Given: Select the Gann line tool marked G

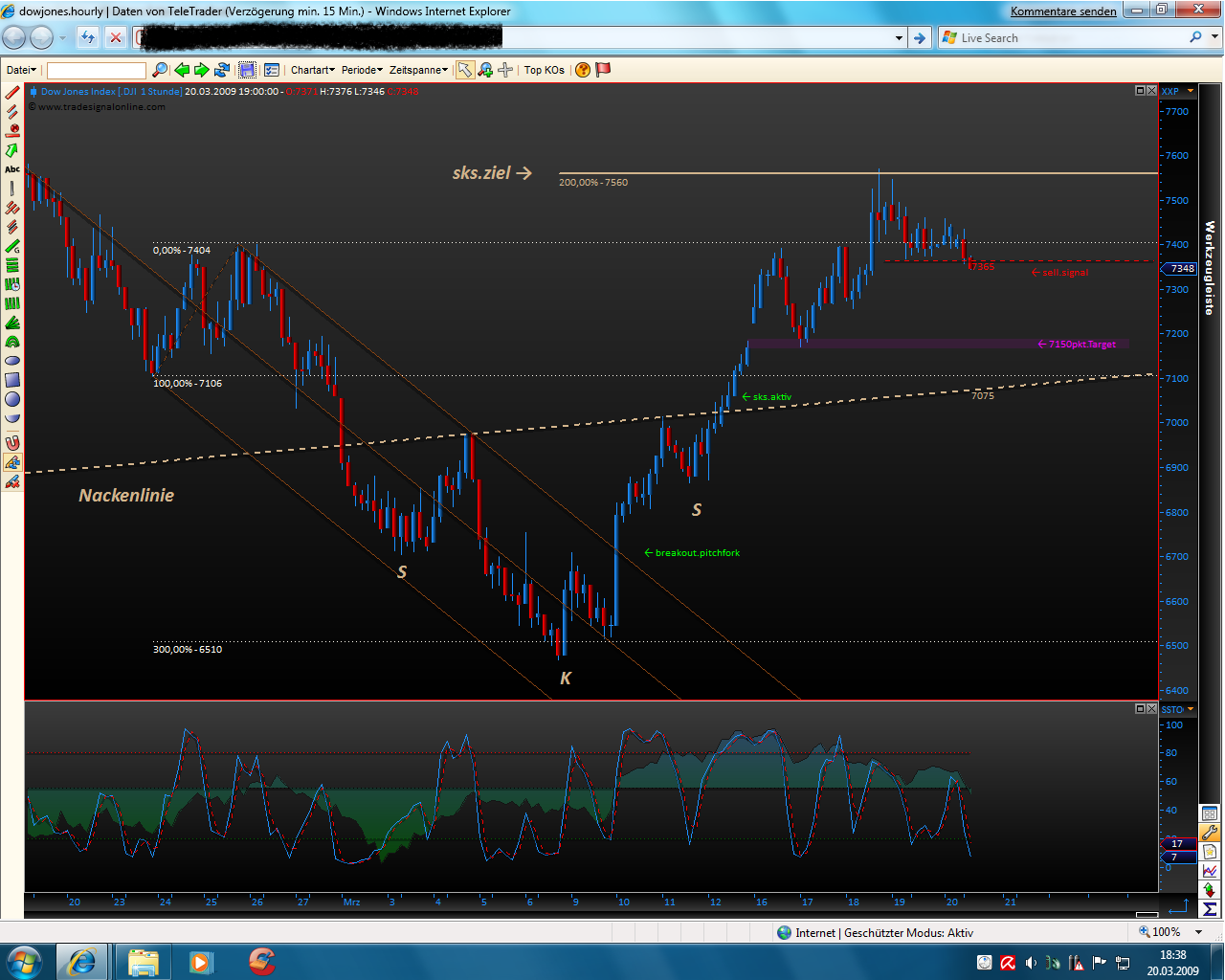Looking at the screenshot, I should click(x=12, y=246).
